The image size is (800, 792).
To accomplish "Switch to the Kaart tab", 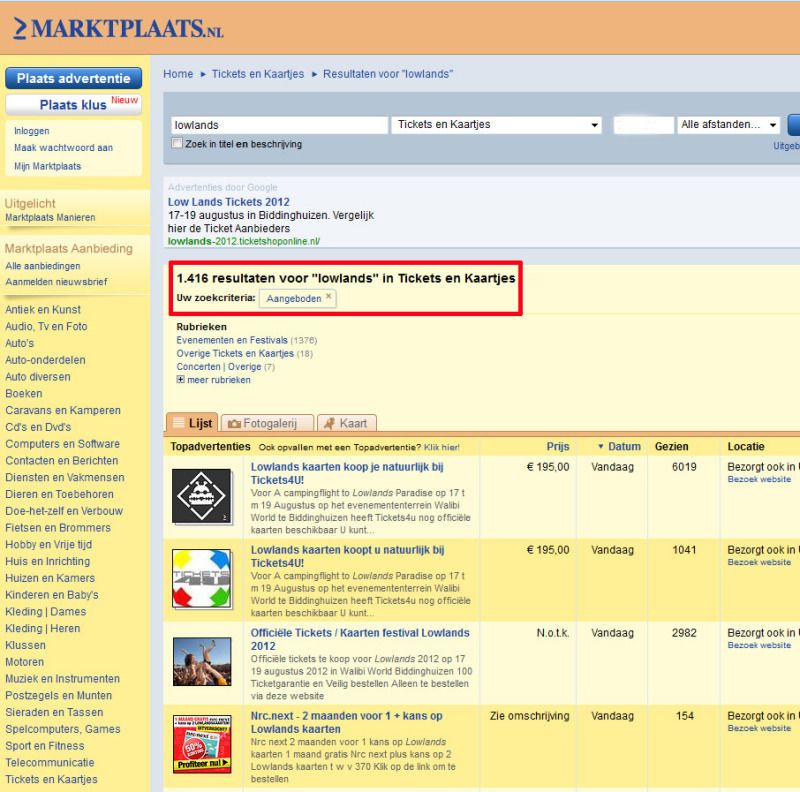I will pyautogui.click(x=347, y=423).
